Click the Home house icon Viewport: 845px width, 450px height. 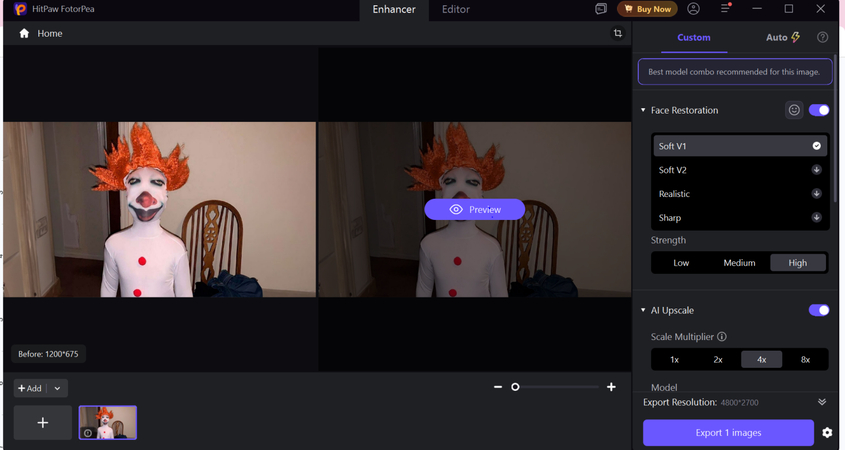coord(24,33)
